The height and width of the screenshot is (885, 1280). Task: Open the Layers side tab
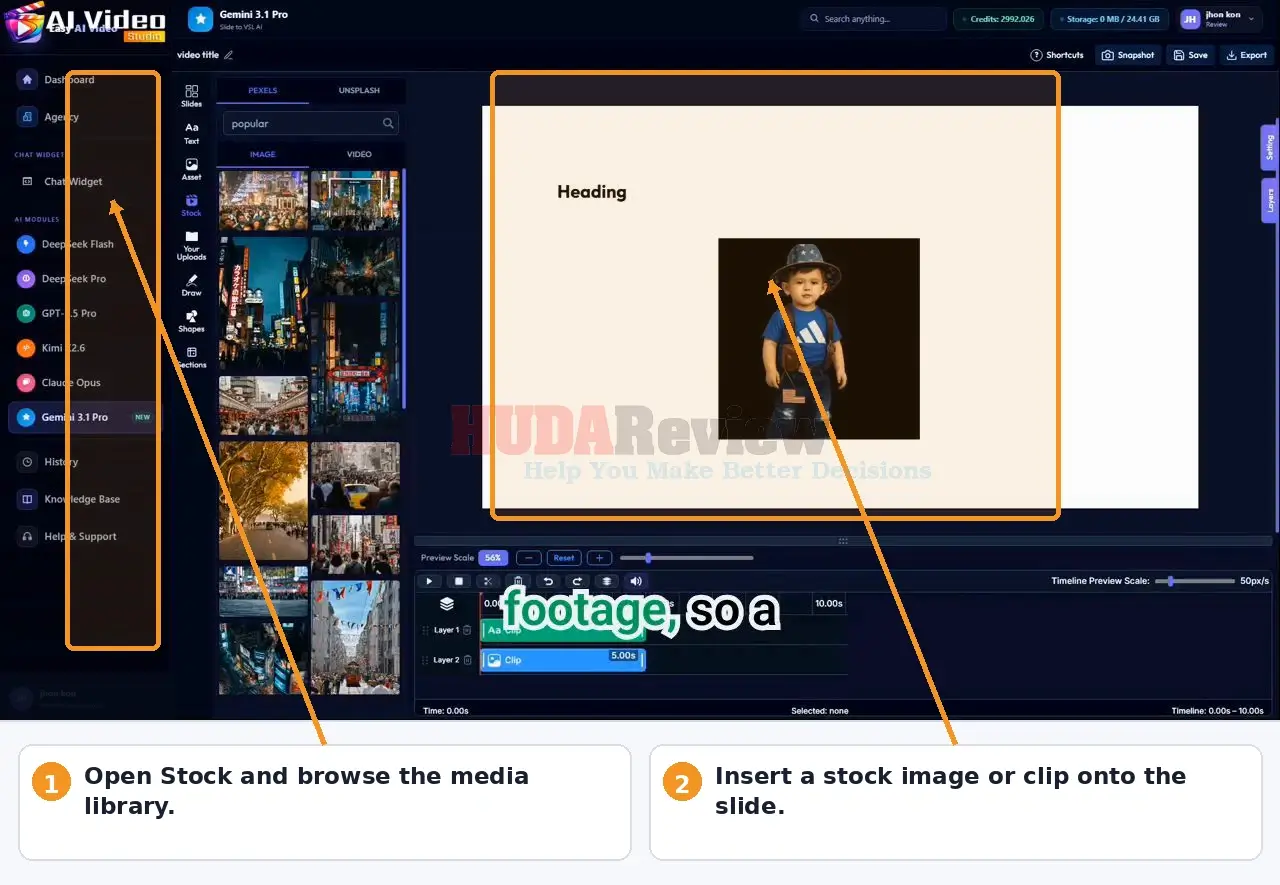click(x=1269, y=200)
